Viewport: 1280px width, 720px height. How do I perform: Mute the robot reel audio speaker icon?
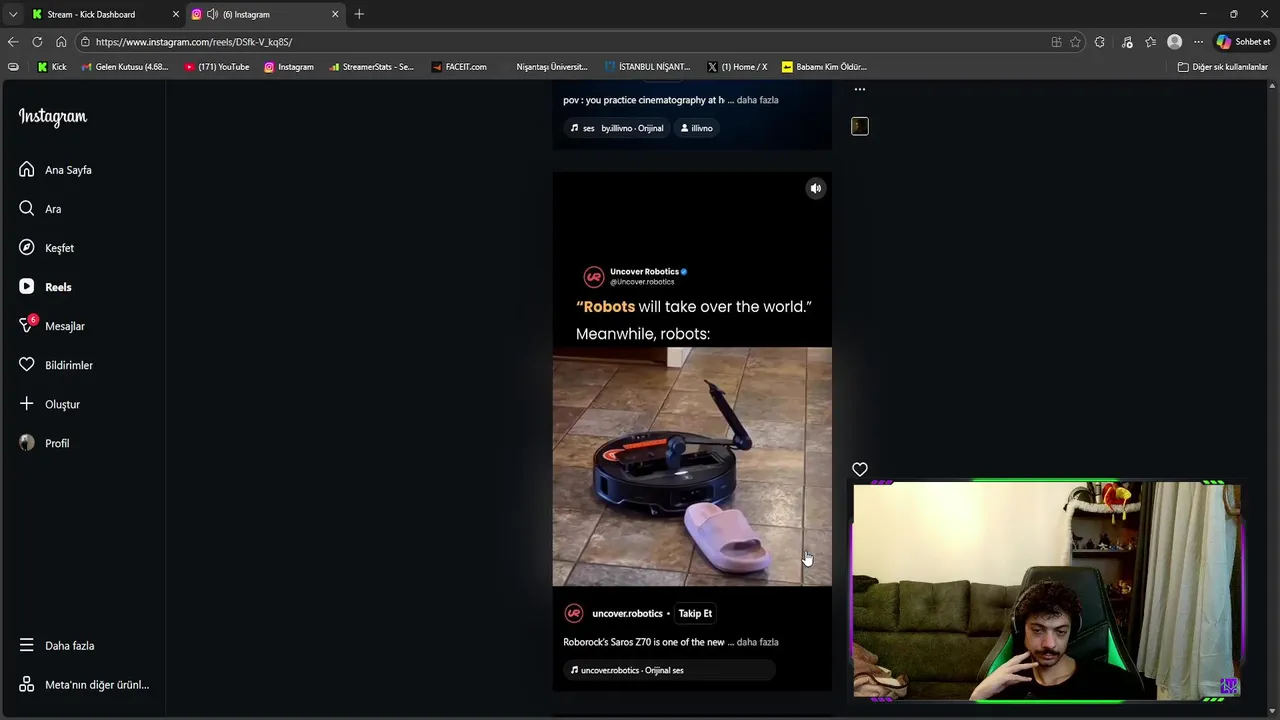[x=816, y=188]
